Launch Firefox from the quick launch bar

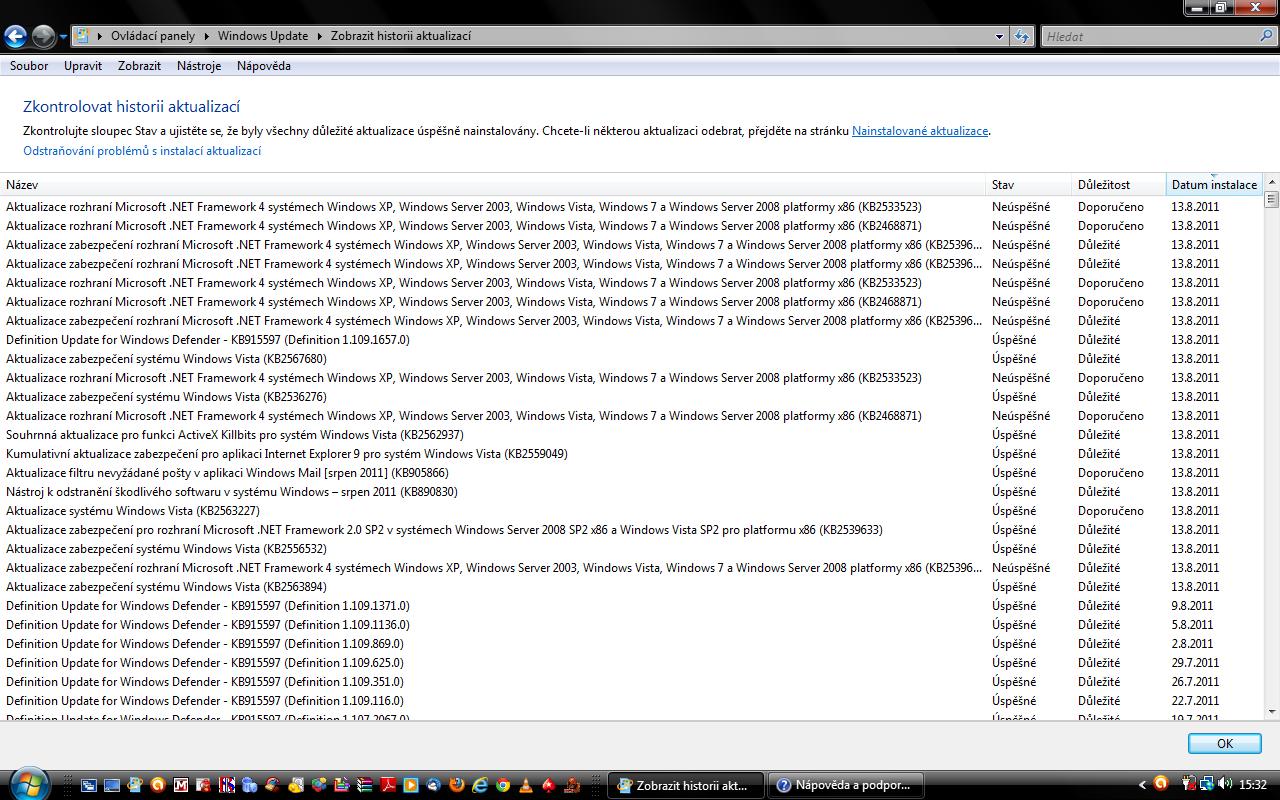(457, 786)
